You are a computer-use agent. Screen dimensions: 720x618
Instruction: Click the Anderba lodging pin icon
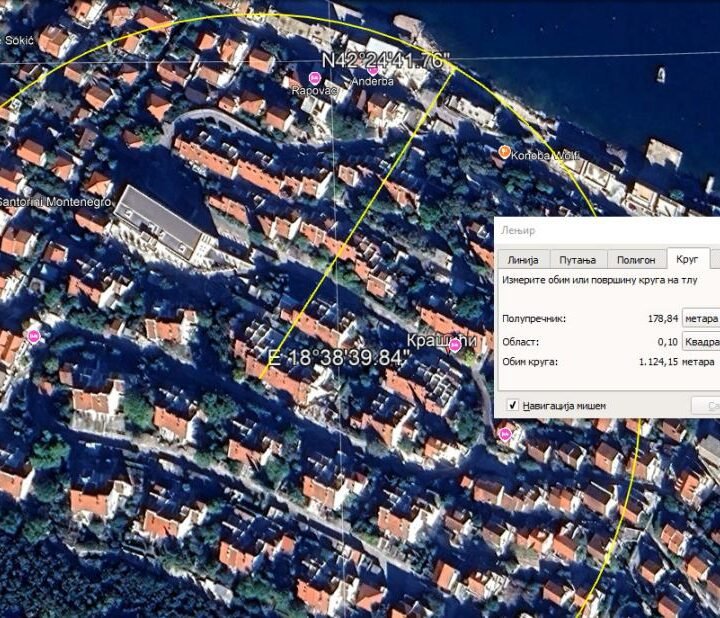(372, 71)
